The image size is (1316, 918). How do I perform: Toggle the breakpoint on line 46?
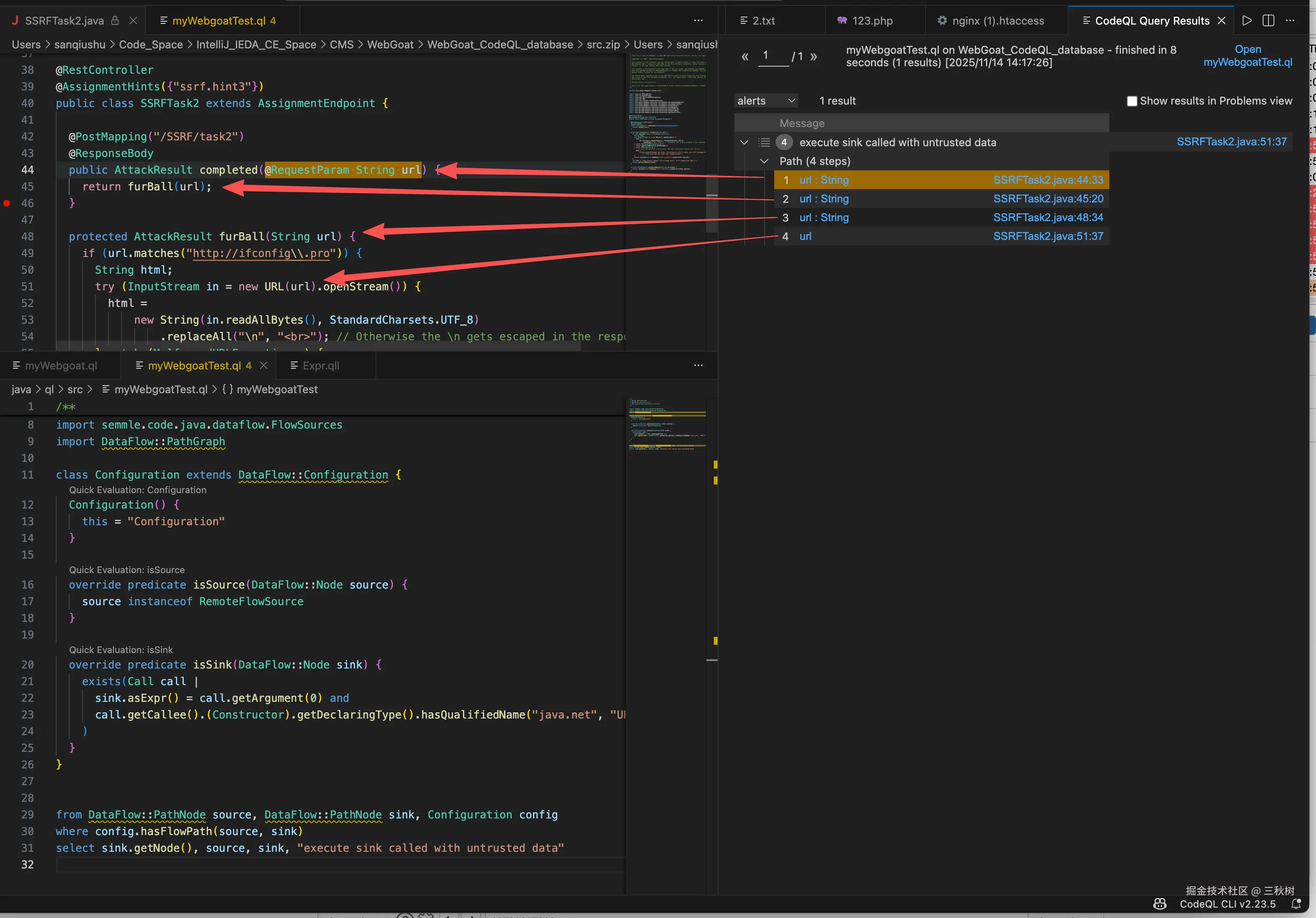tap(7, 203)
